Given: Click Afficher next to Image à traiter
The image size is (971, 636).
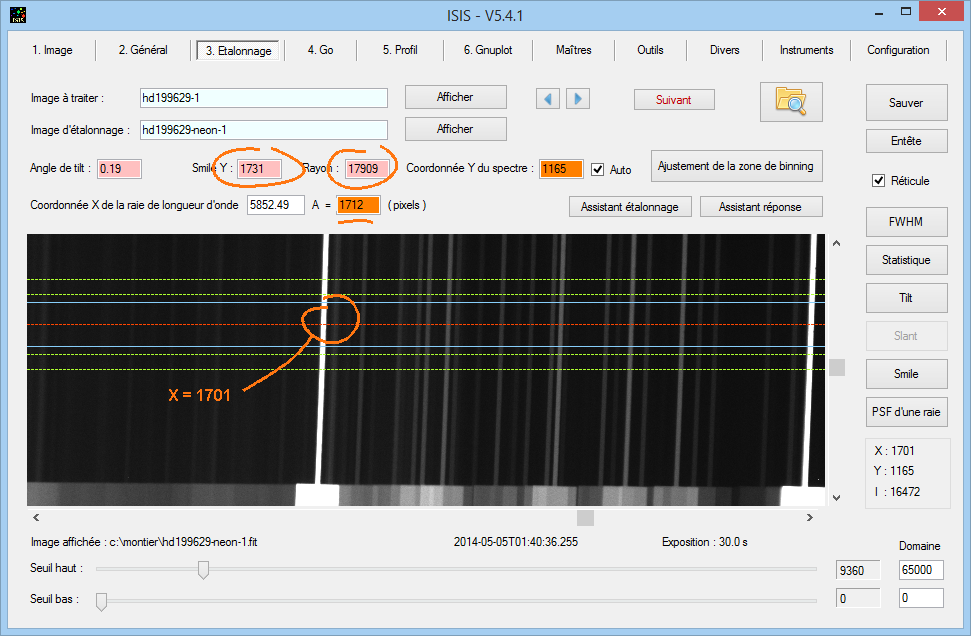Looking at the screenshot, I should pyautogui.click(x=456, y=97).
